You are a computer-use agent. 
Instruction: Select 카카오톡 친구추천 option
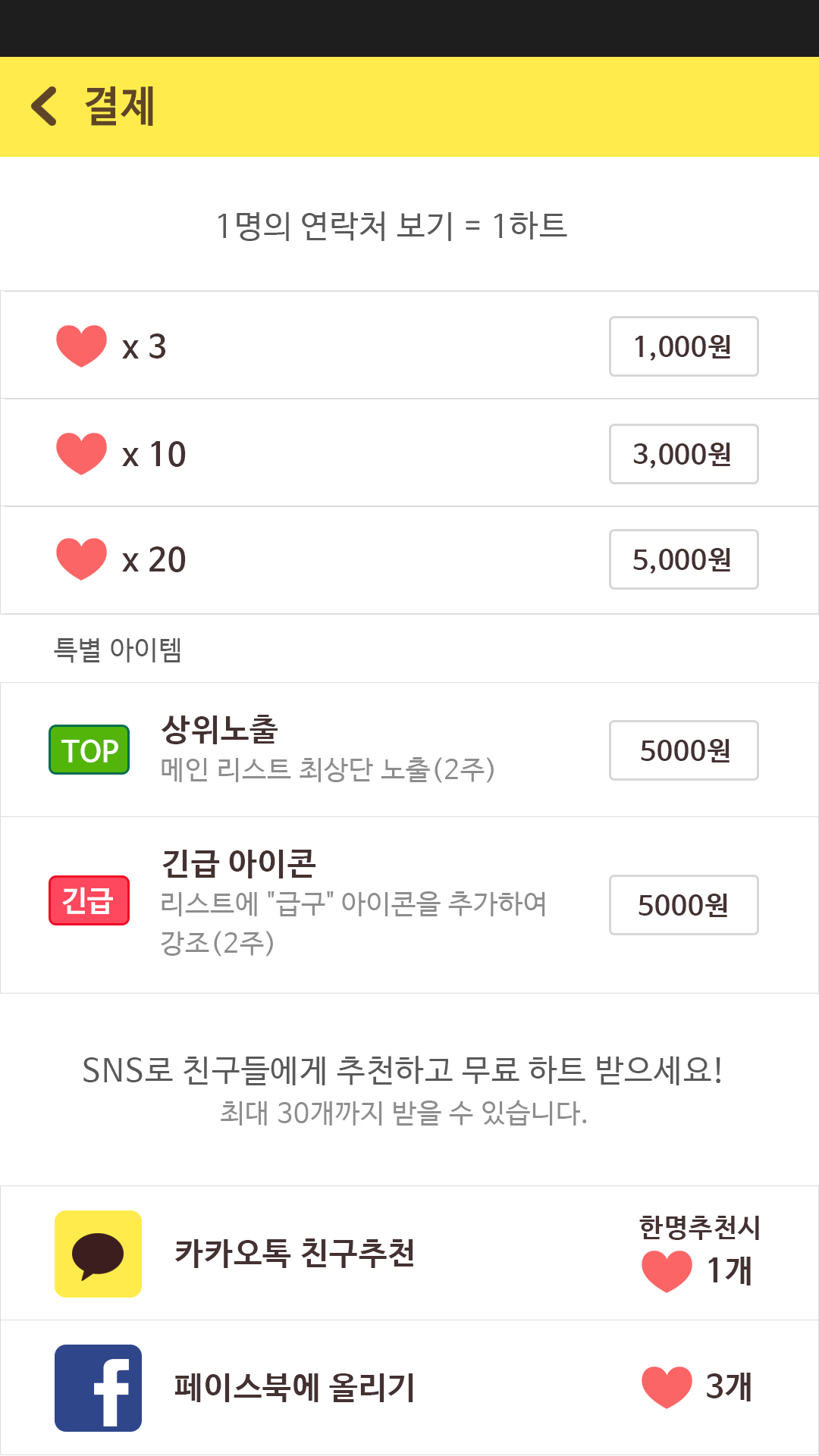294,1253
